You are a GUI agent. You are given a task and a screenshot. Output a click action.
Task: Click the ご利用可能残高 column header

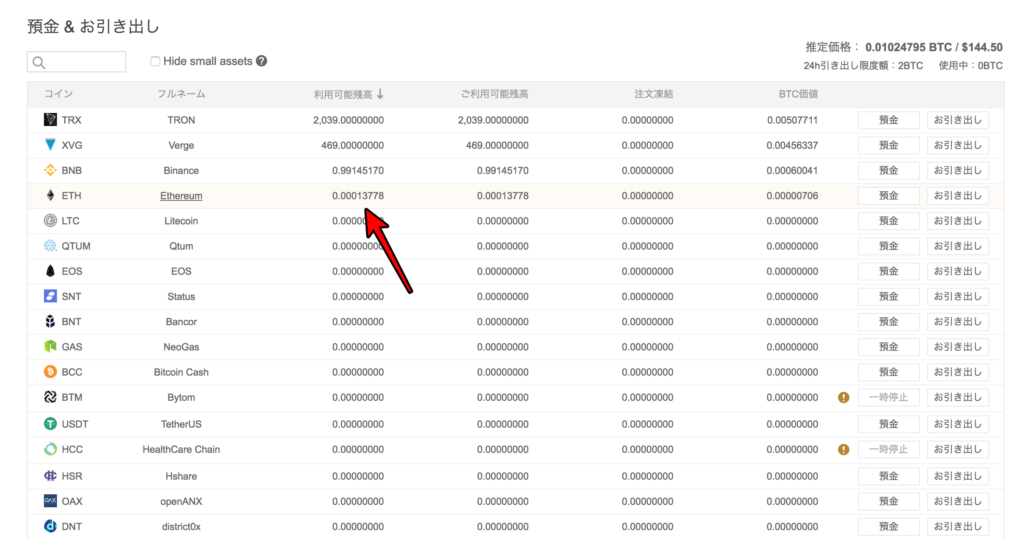pyautogui.click(x=494, y=94)
